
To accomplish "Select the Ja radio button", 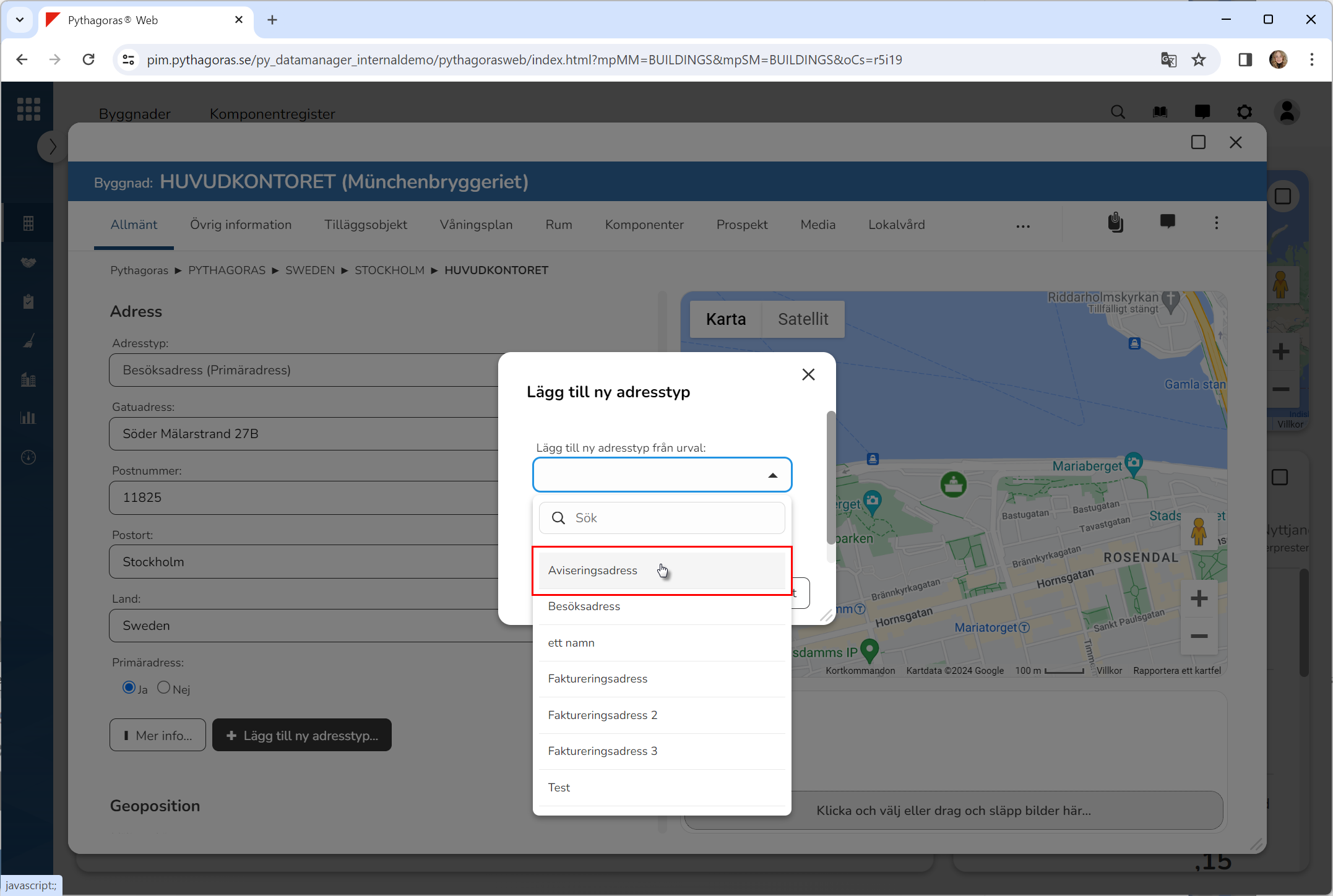I will [x=129, y=687].
